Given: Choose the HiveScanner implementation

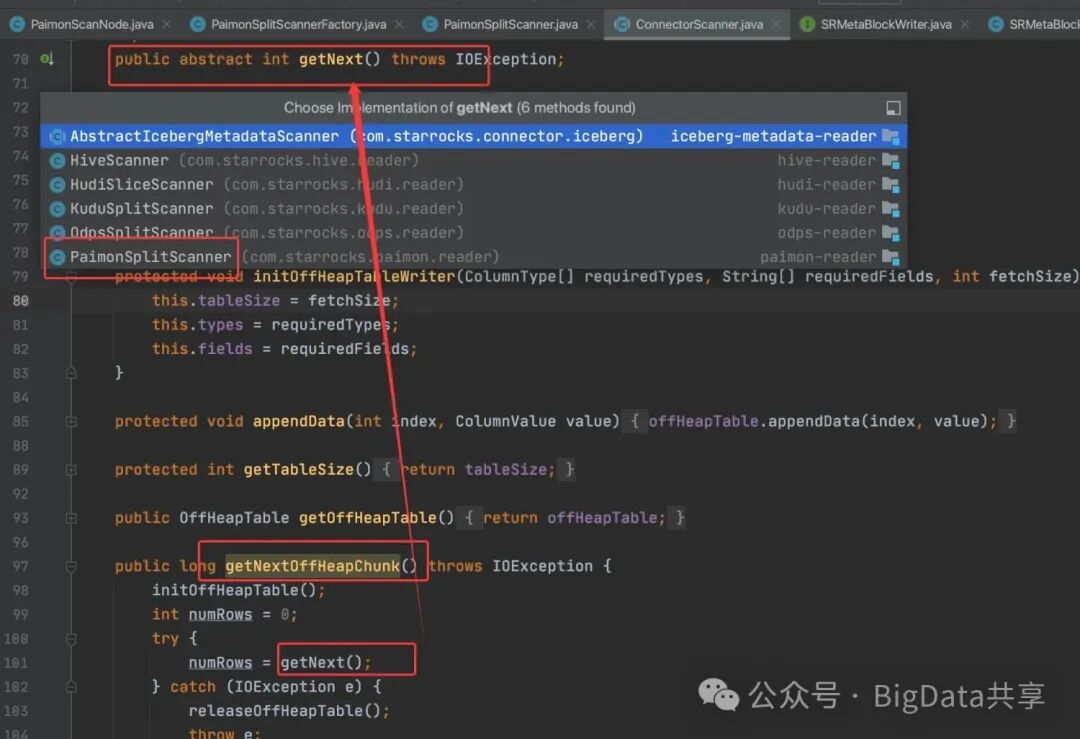Looking at the screenshot, I should [473, 160].
